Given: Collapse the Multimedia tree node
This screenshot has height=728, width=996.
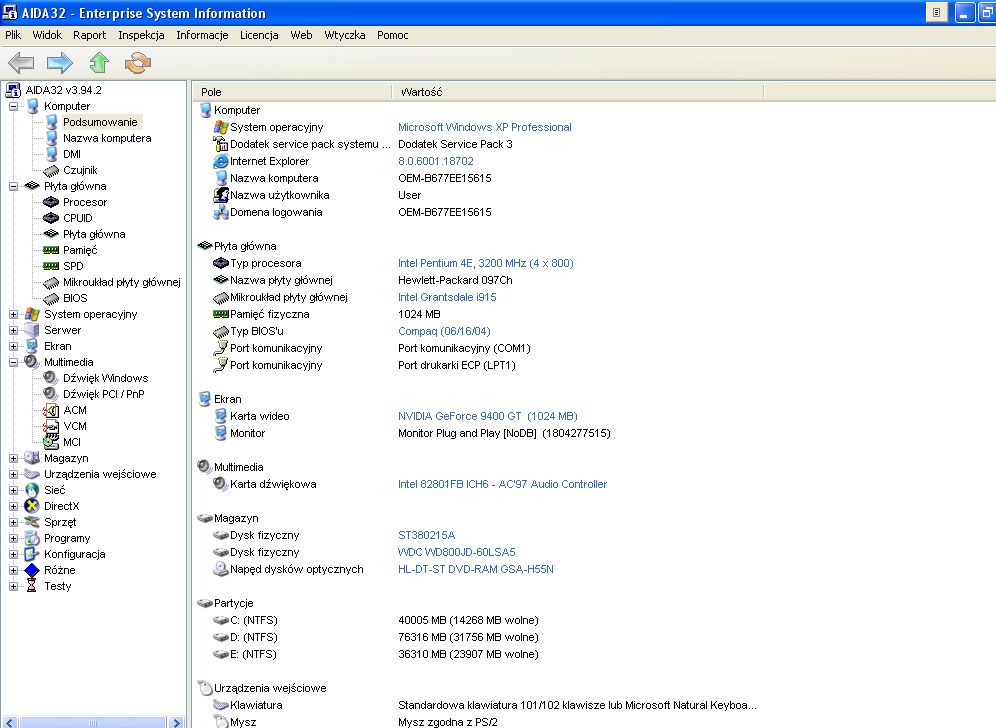Looking at the screenshot, I should pos(14,362).
